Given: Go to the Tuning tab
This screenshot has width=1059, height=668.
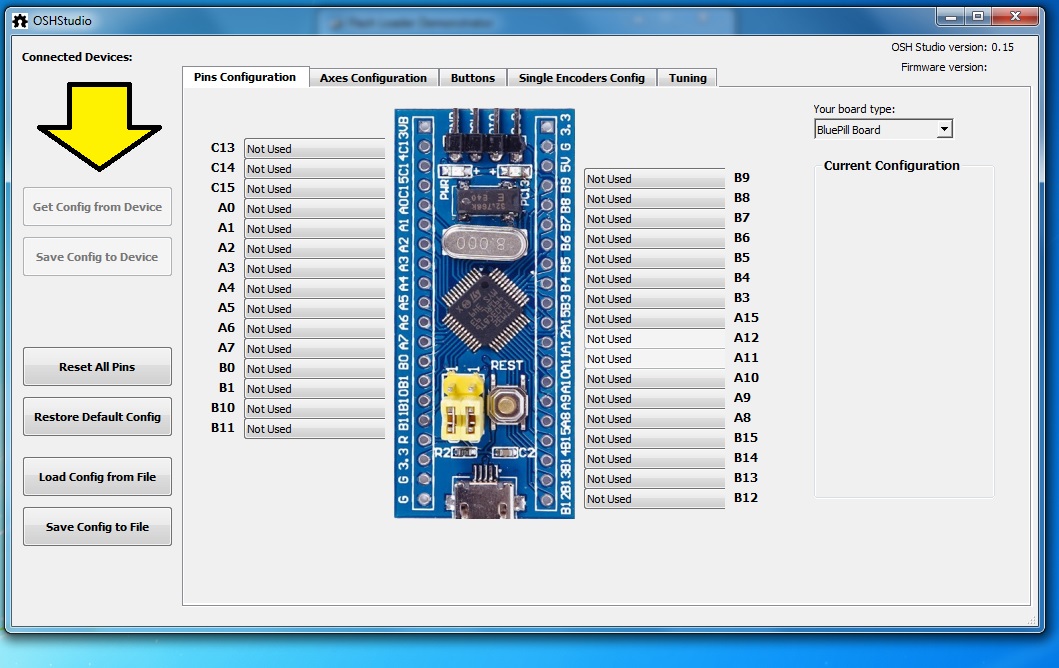Looking at the screenshot, I should 687,78.
